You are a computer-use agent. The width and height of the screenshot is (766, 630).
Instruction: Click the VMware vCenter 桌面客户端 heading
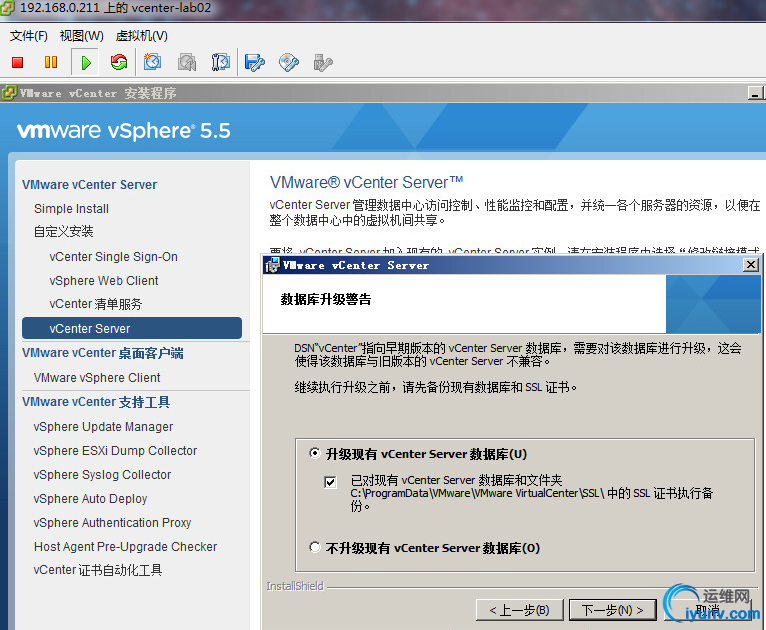pos(103,353)
